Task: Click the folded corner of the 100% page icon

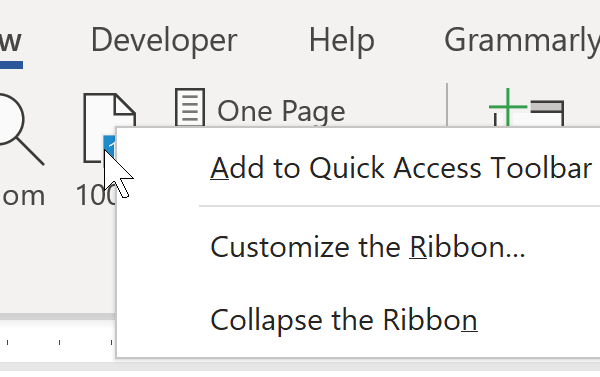Action: [125, 104]
